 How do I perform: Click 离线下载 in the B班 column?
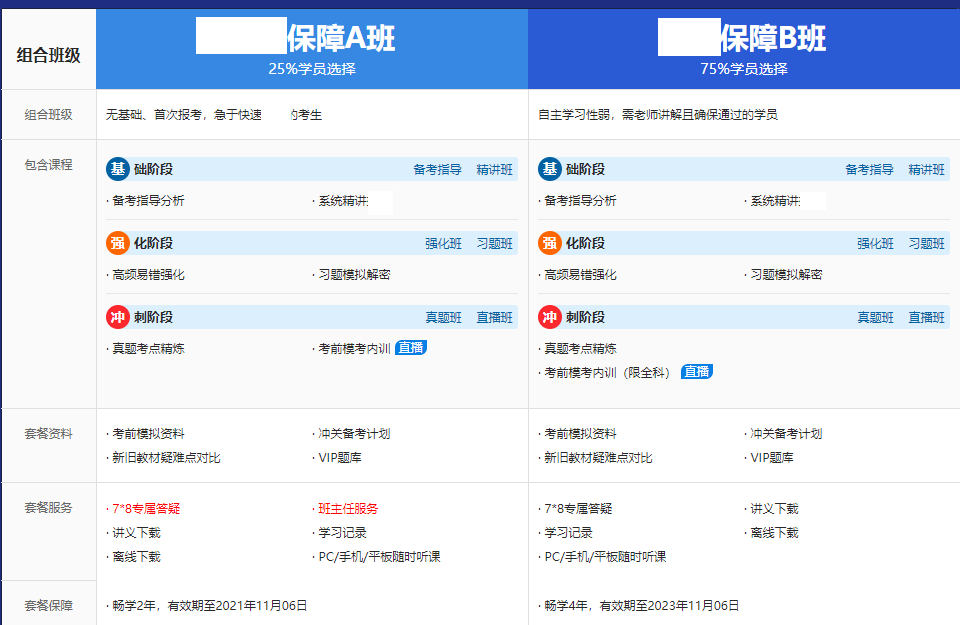click(774, 533)
